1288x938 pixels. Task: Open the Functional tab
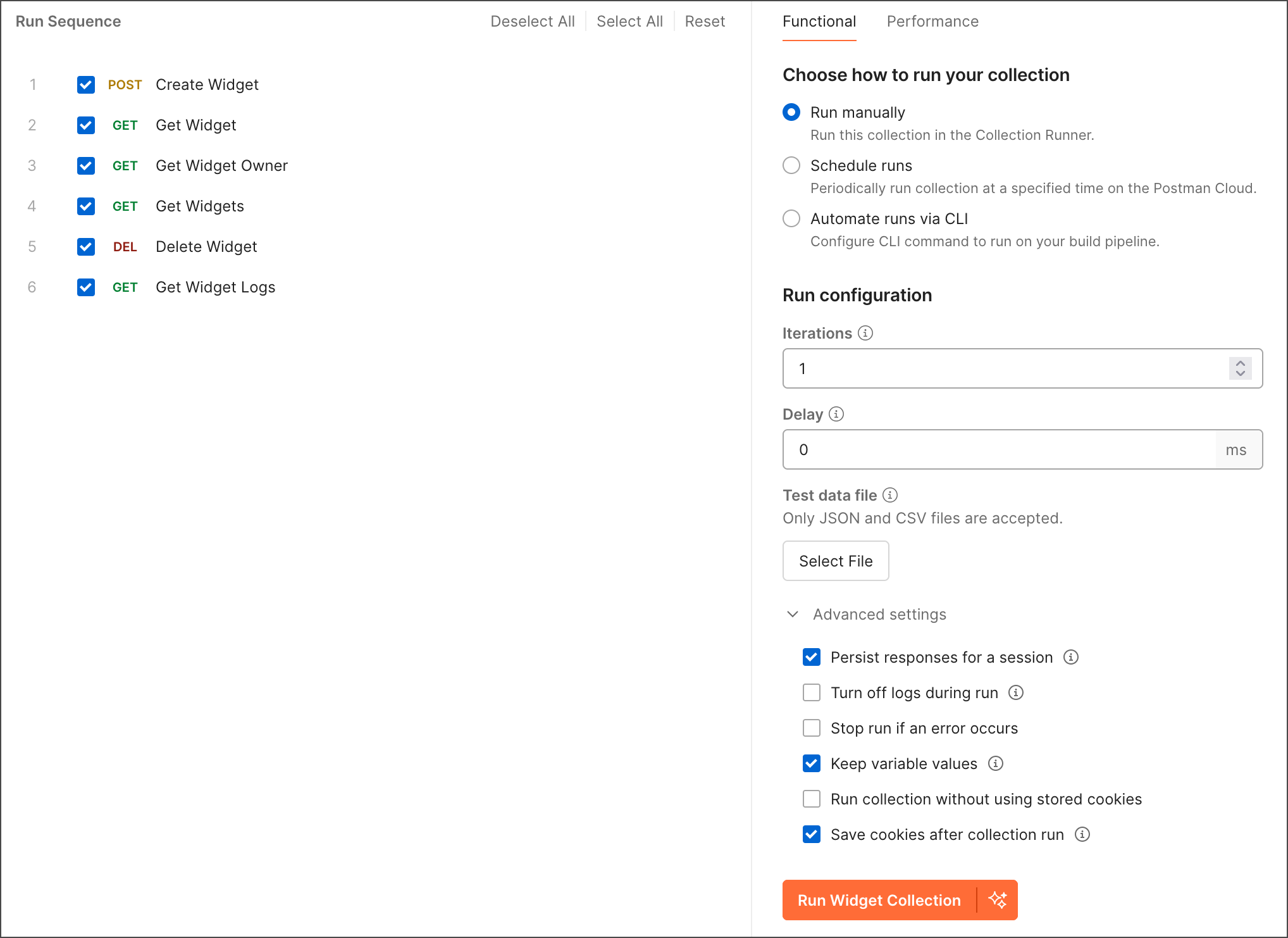coord(819,22)
